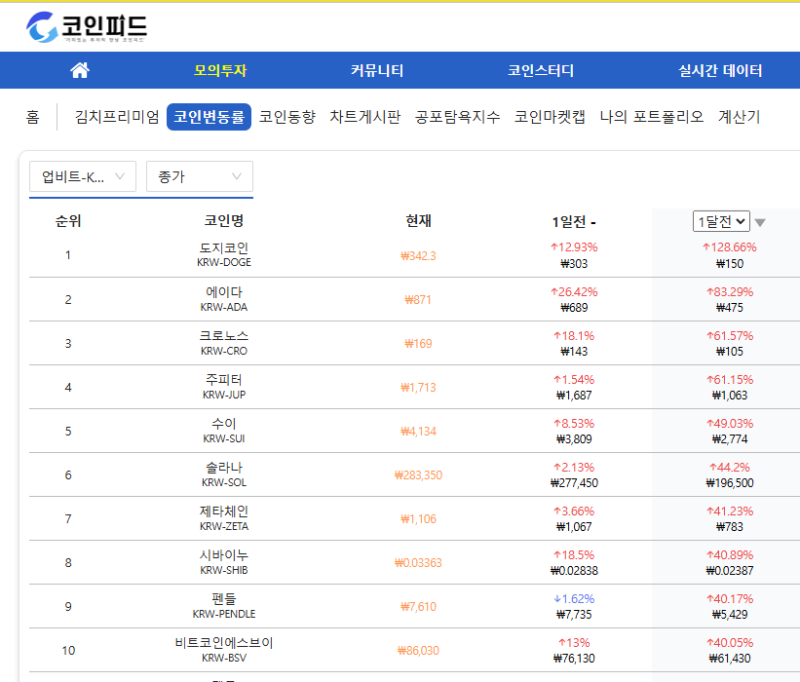Click the 코인명 column header
This screenshot has height=682, width=800.
coord(224,221)
